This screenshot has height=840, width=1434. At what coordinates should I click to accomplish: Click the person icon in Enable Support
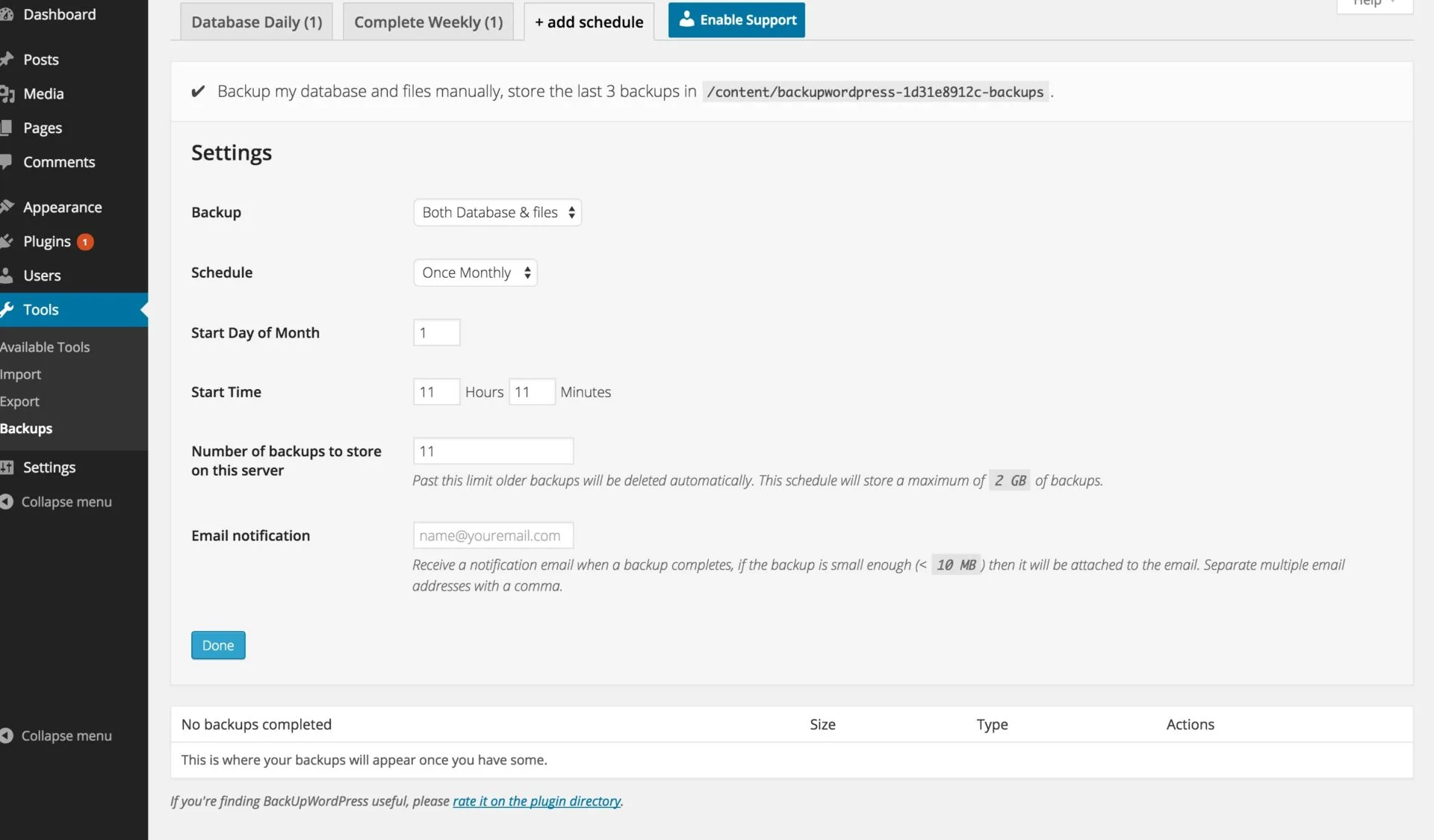[x=686, y=19]
